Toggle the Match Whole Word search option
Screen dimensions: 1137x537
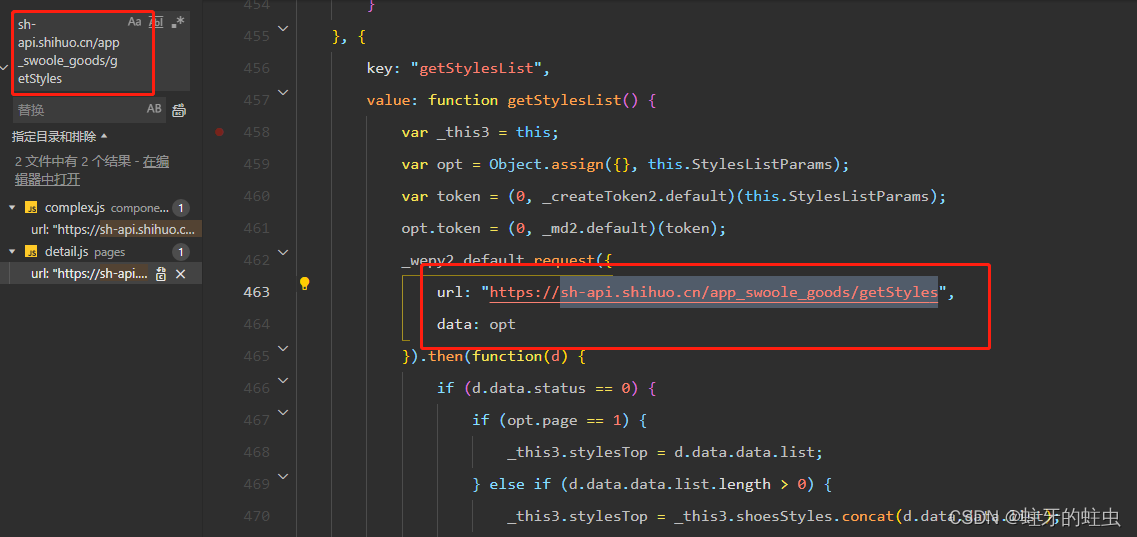coord(155,22)
